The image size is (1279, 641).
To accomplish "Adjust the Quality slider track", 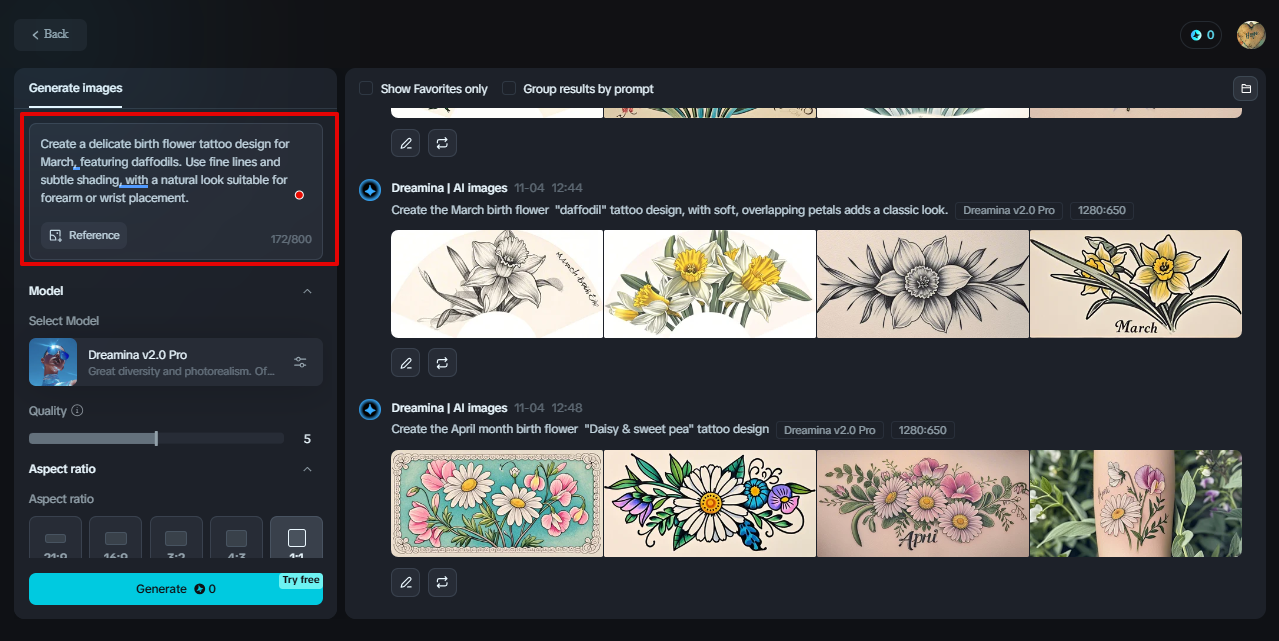I will coord(156,439).
